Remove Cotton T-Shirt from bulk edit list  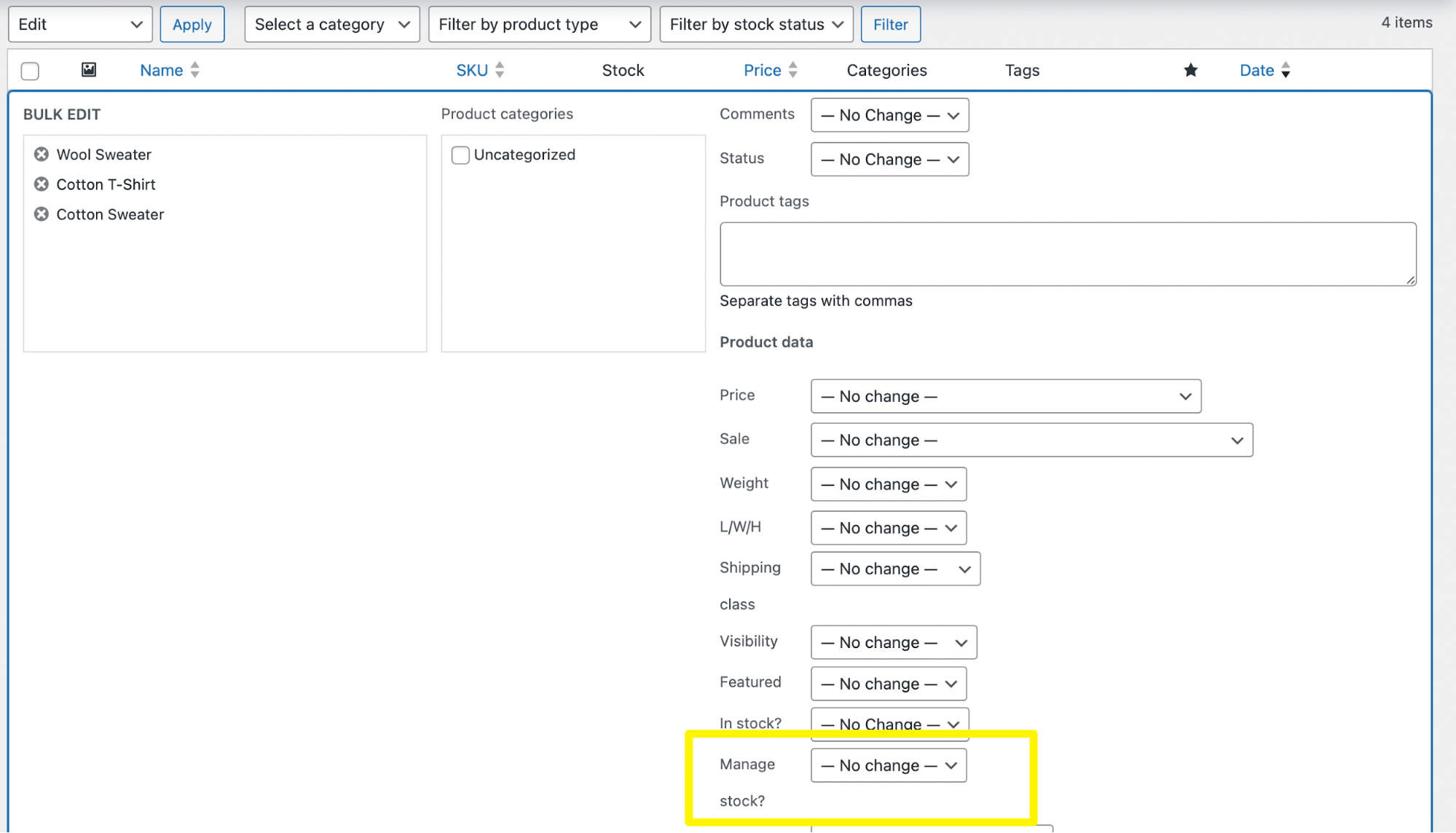(x=42, y=184)
